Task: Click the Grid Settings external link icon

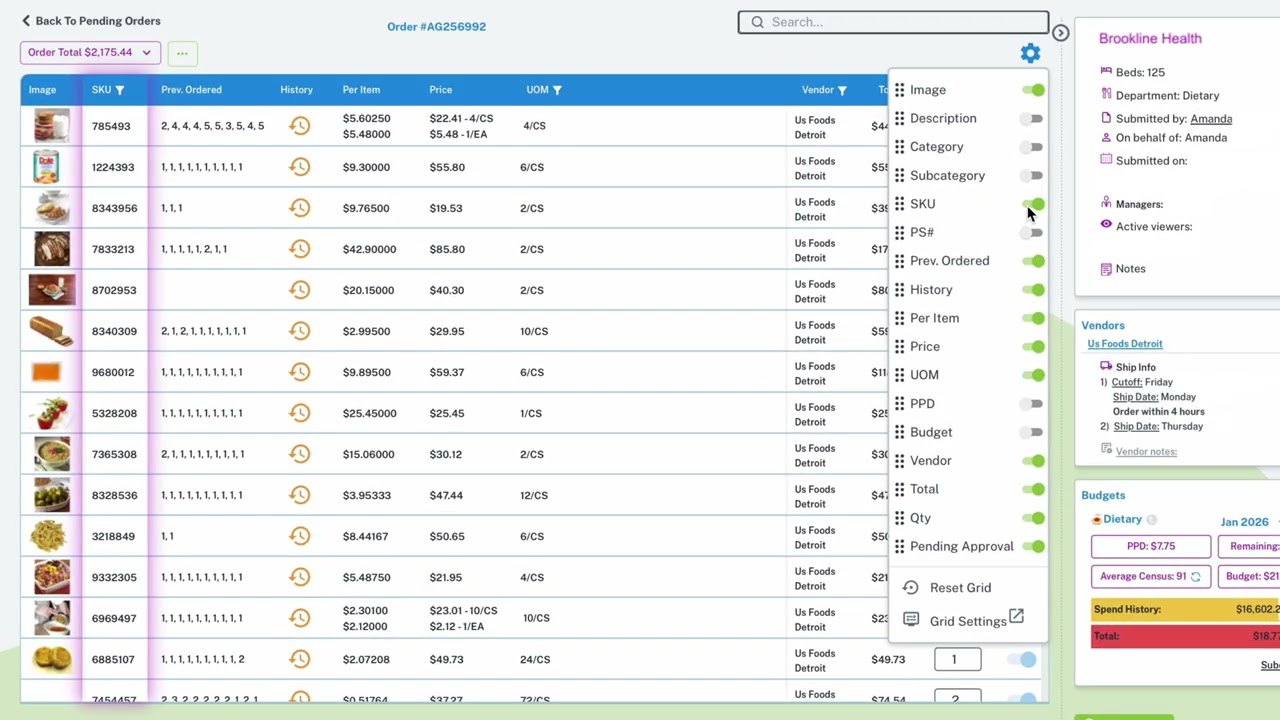Action: [1016, 616]
